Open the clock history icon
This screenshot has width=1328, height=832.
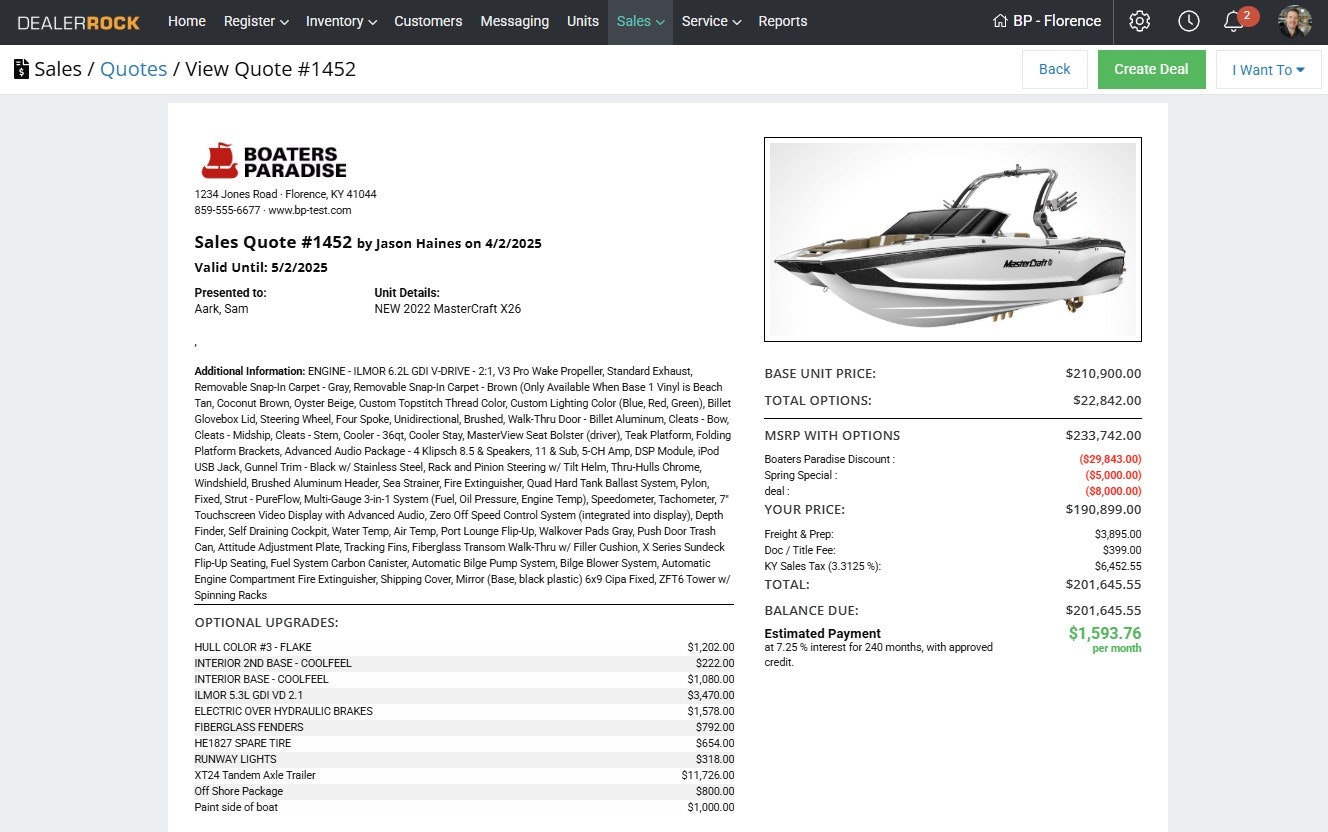tap(1188, 21)
